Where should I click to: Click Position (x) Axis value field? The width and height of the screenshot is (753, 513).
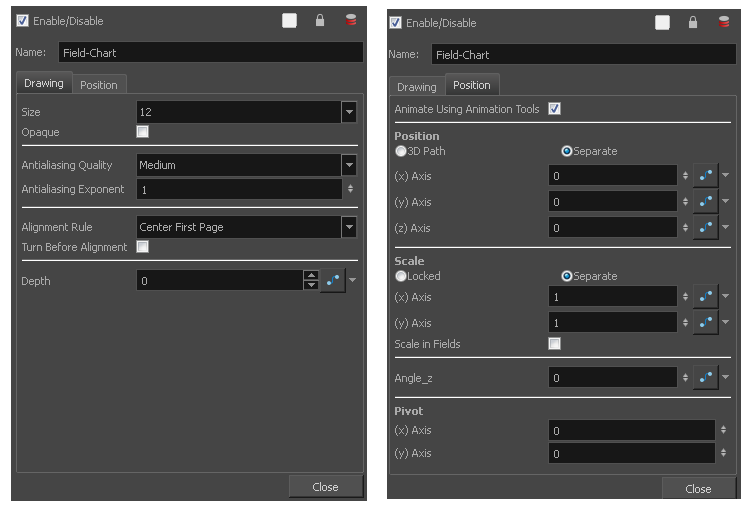point(613,175)
